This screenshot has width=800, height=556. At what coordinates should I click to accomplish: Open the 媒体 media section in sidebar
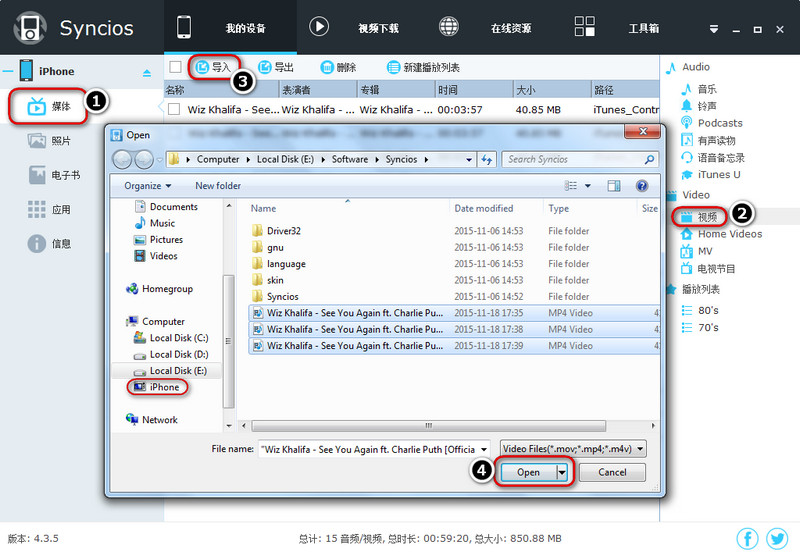pos(48,106)
